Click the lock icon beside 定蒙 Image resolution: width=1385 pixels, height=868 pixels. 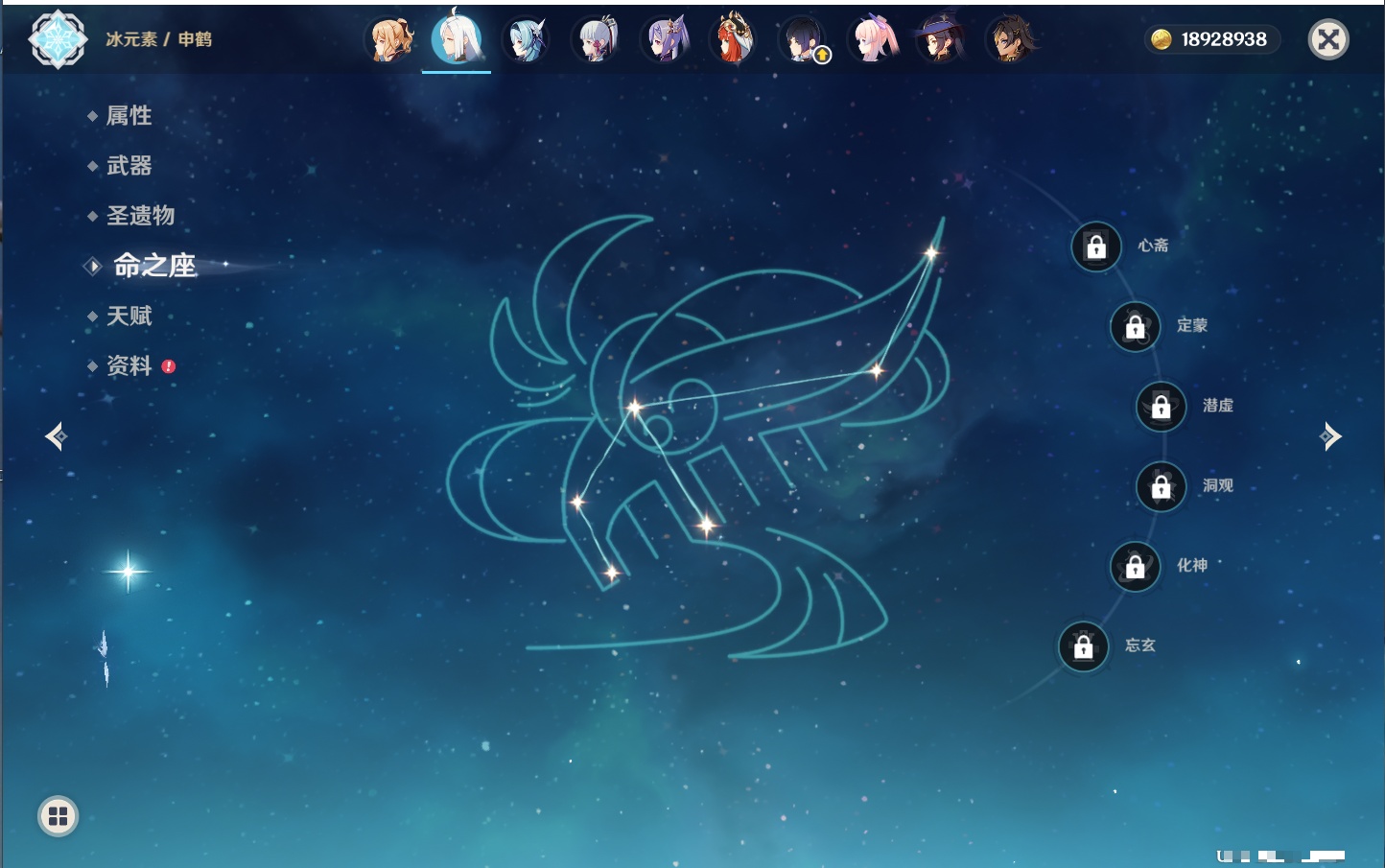[1136, 327]
